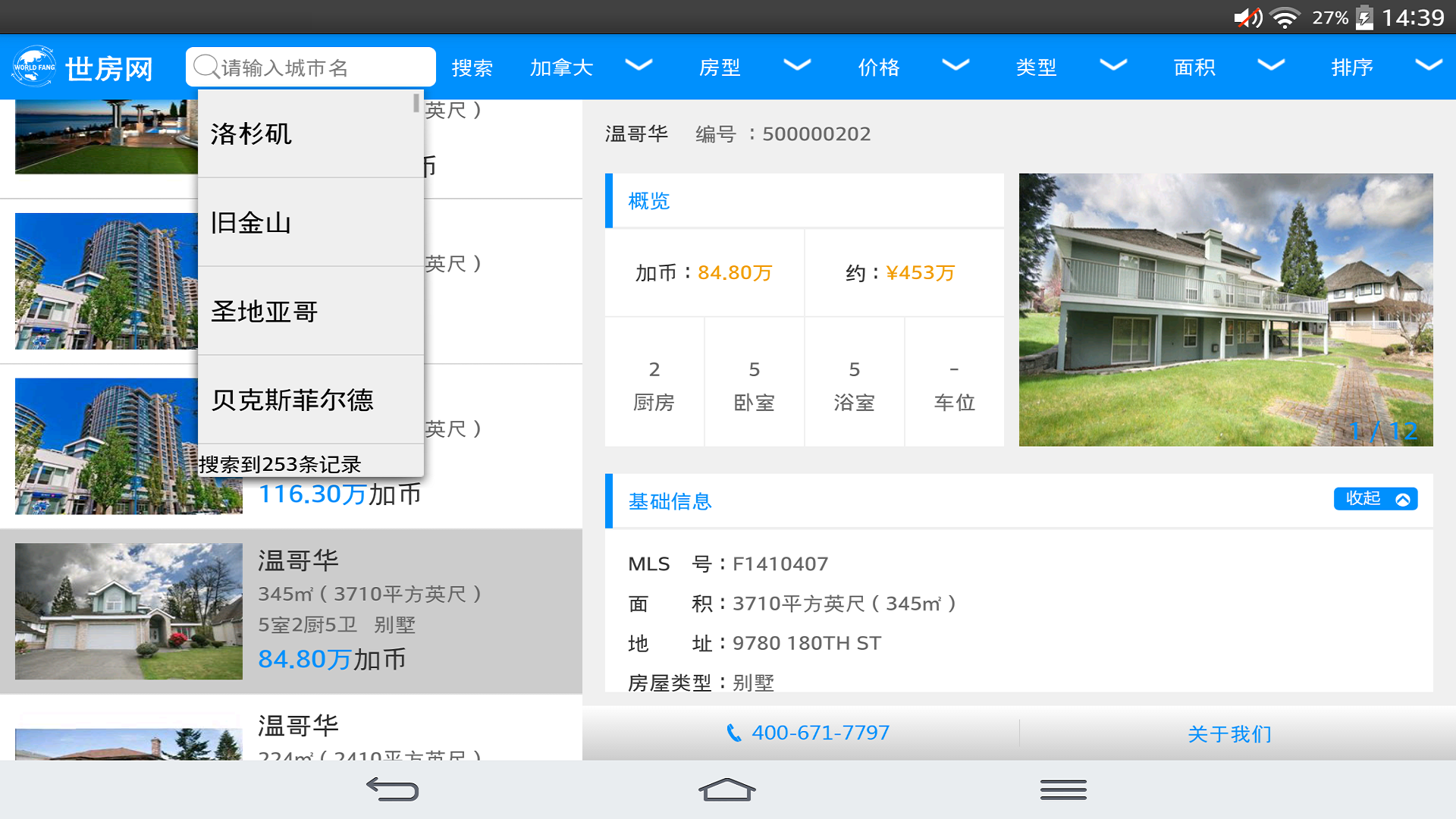
Task: Tap the phone handset icon
Action: pos(734,733)
